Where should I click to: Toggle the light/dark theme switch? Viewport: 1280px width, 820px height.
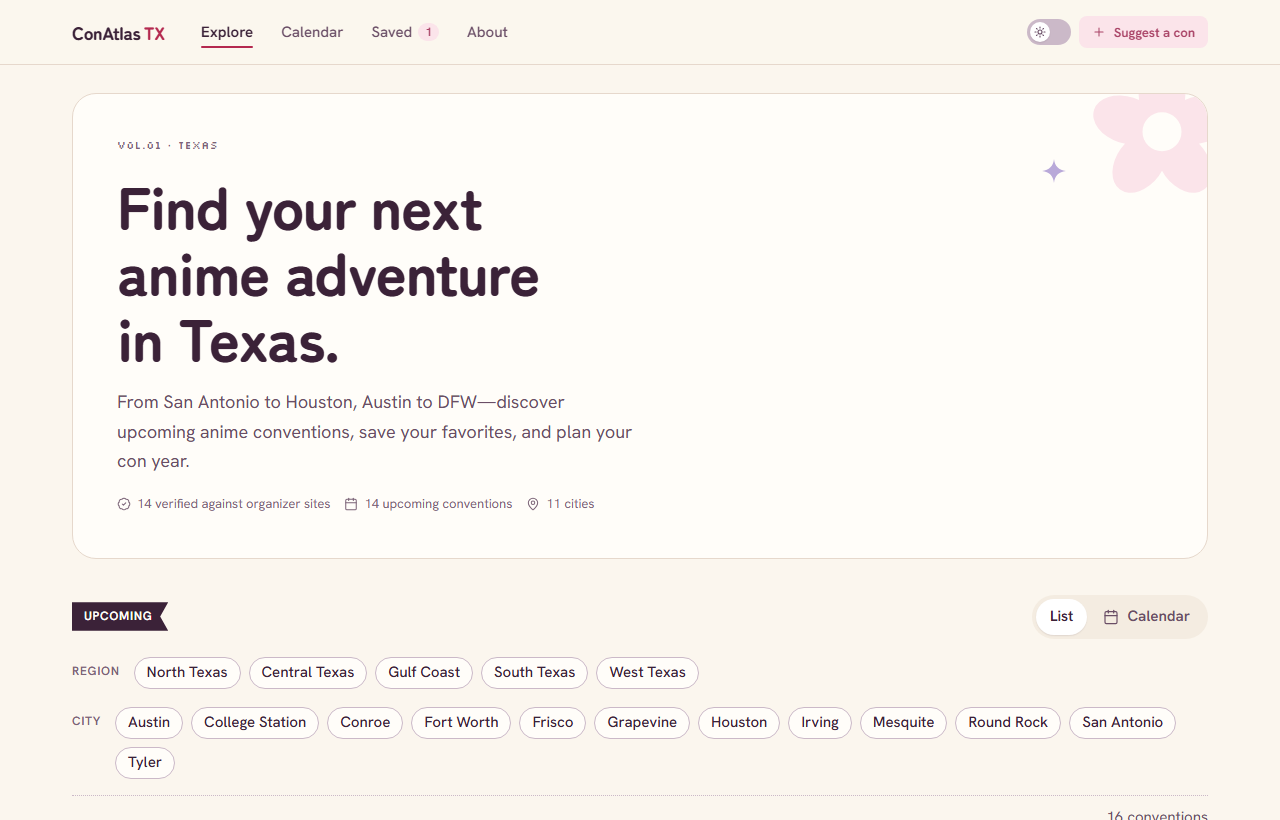(1049, 32)
